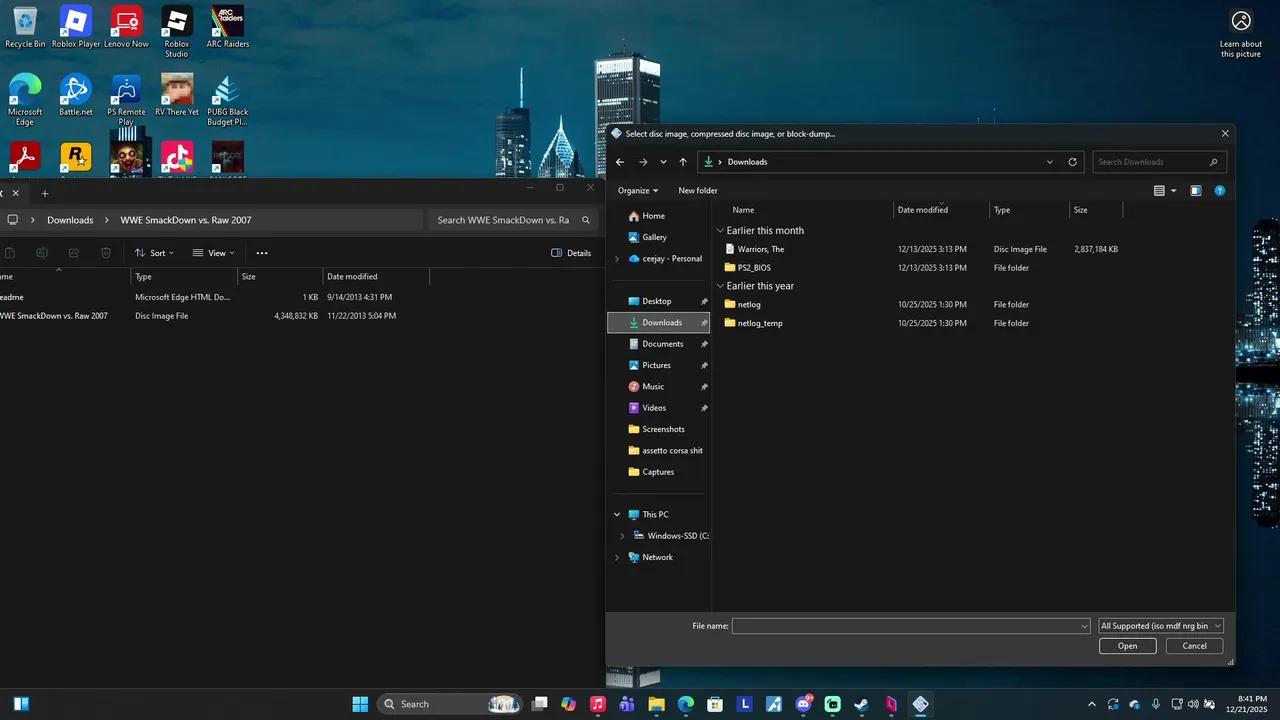This screenshot has width=1280, height=720.
Task: Click the Cancel button
Action: click(1194, 646)
